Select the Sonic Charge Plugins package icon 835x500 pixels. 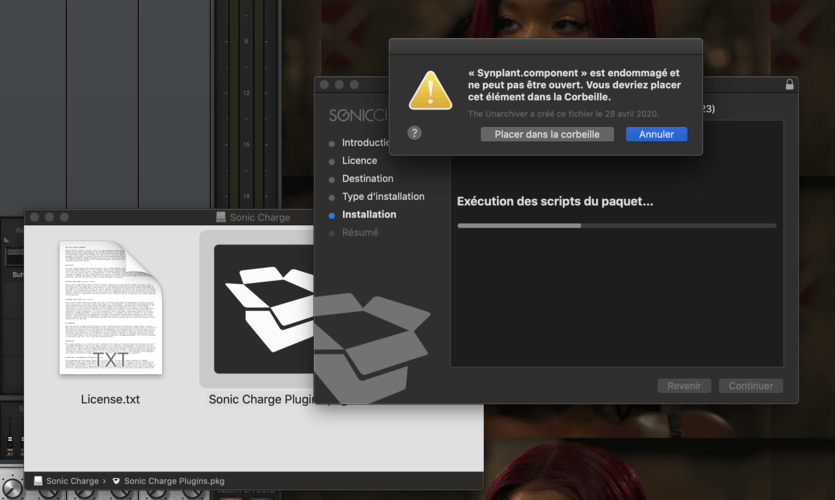click(x=264, y=309)
